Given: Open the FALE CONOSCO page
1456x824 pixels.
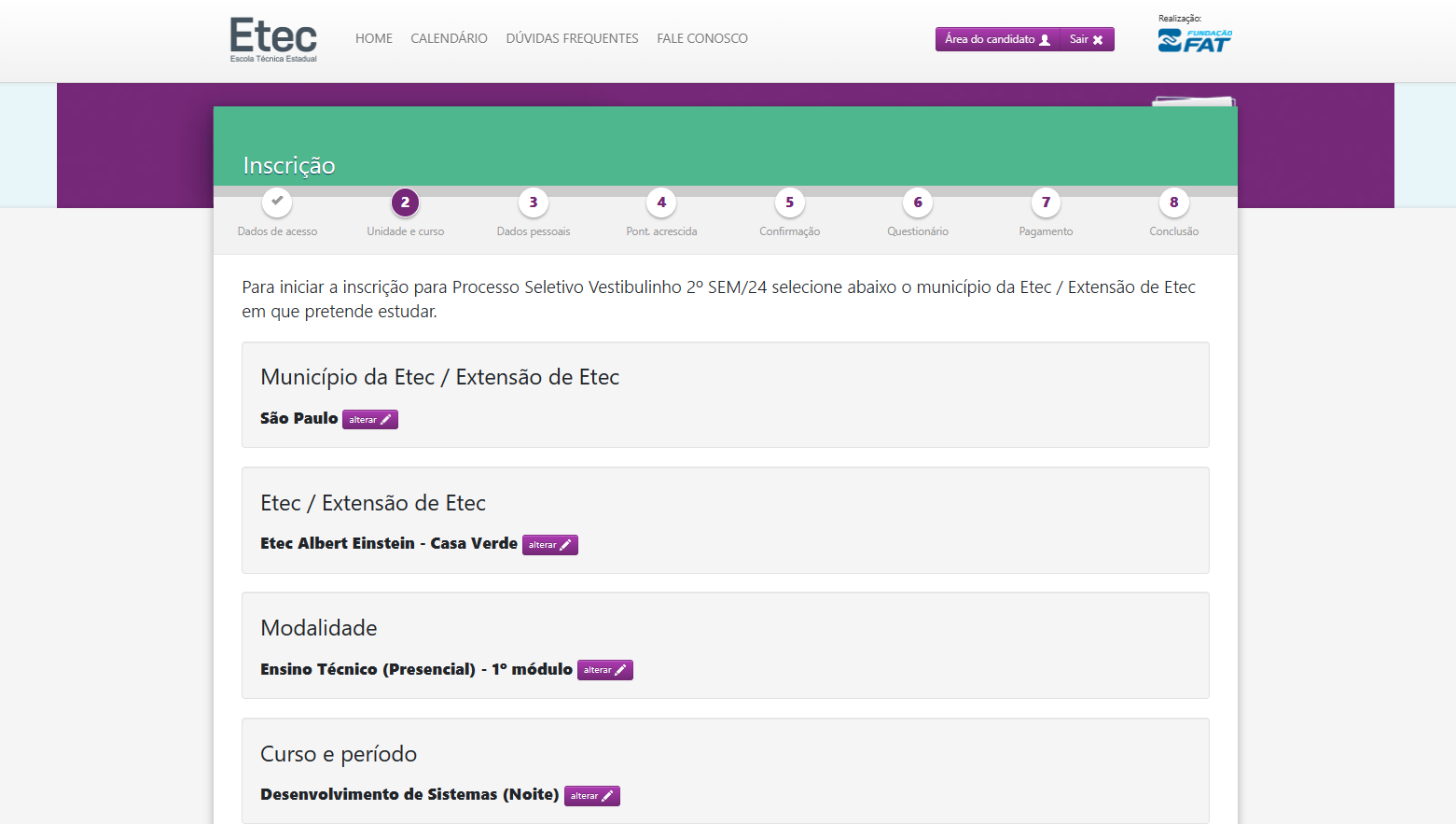Looking at the screenshot, I should coord(702,38).
